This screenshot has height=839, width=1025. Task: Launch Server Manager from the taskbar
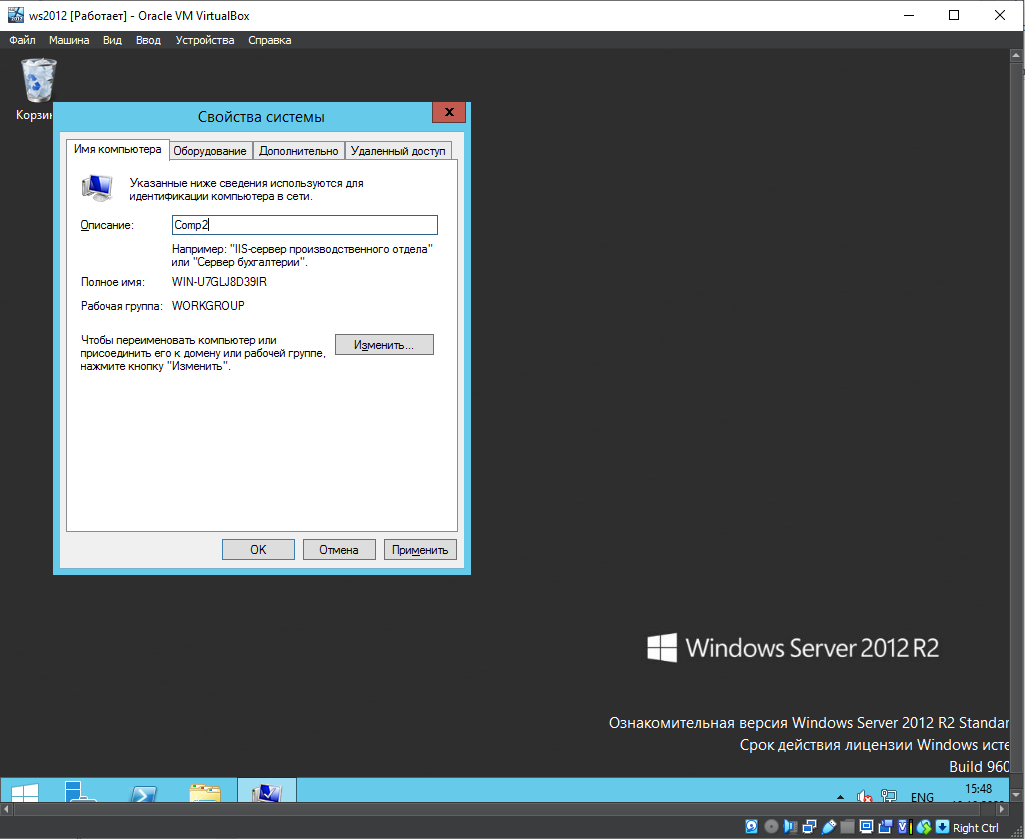coord(81,793)
